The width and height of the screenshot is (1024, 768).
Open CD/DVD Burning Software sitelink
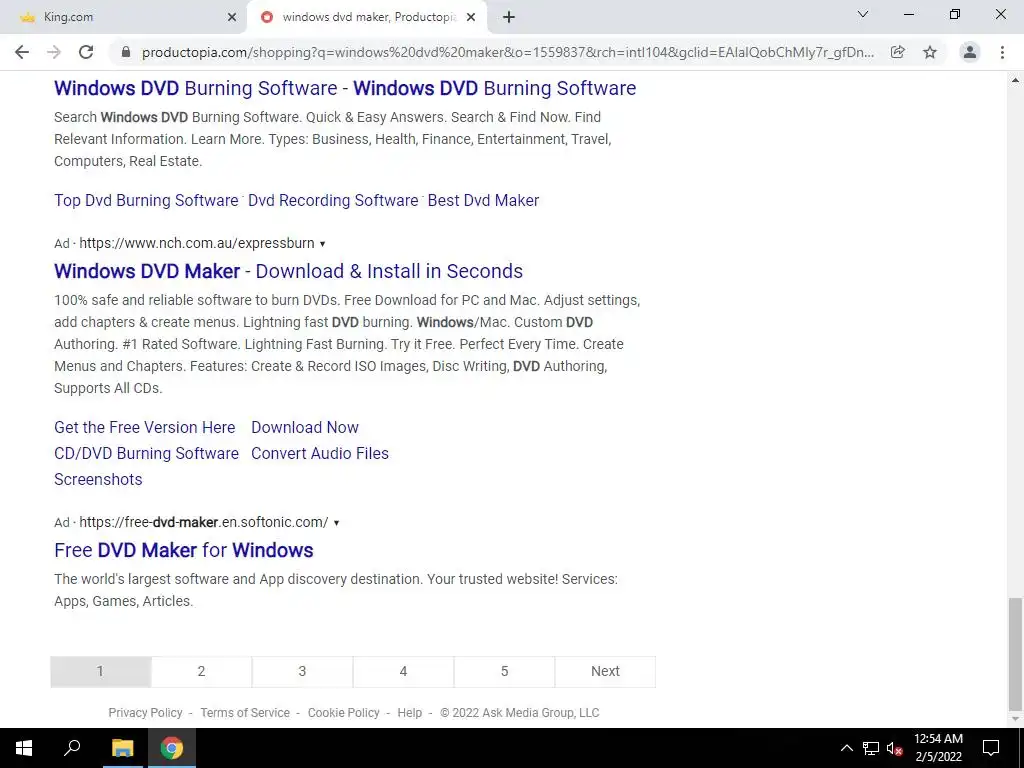[146, 453]
